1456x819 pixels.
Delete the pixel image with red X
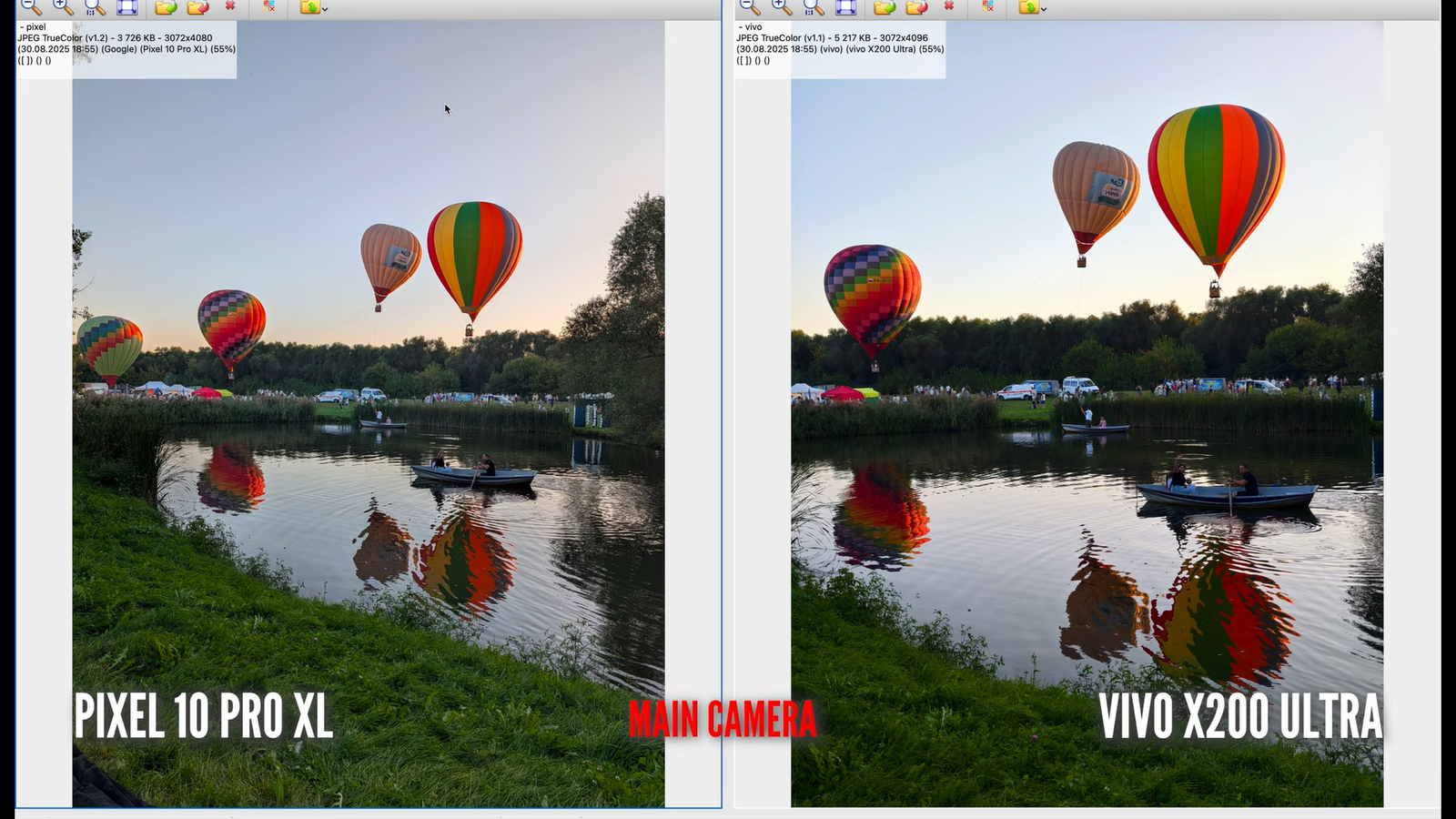[x=230, y=6]
